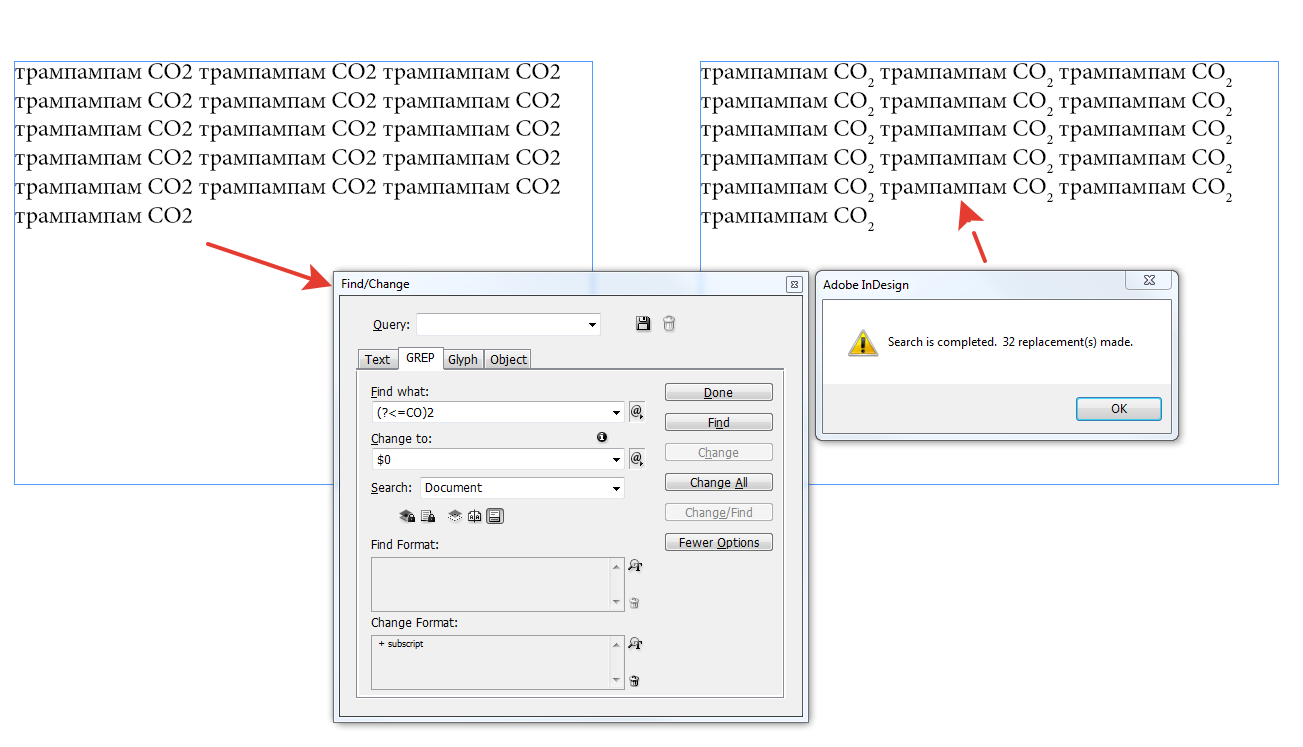Screen dimensions: 1303x747
Task: Click the 'Find Format:' label
Action: [x=405, y=545]
